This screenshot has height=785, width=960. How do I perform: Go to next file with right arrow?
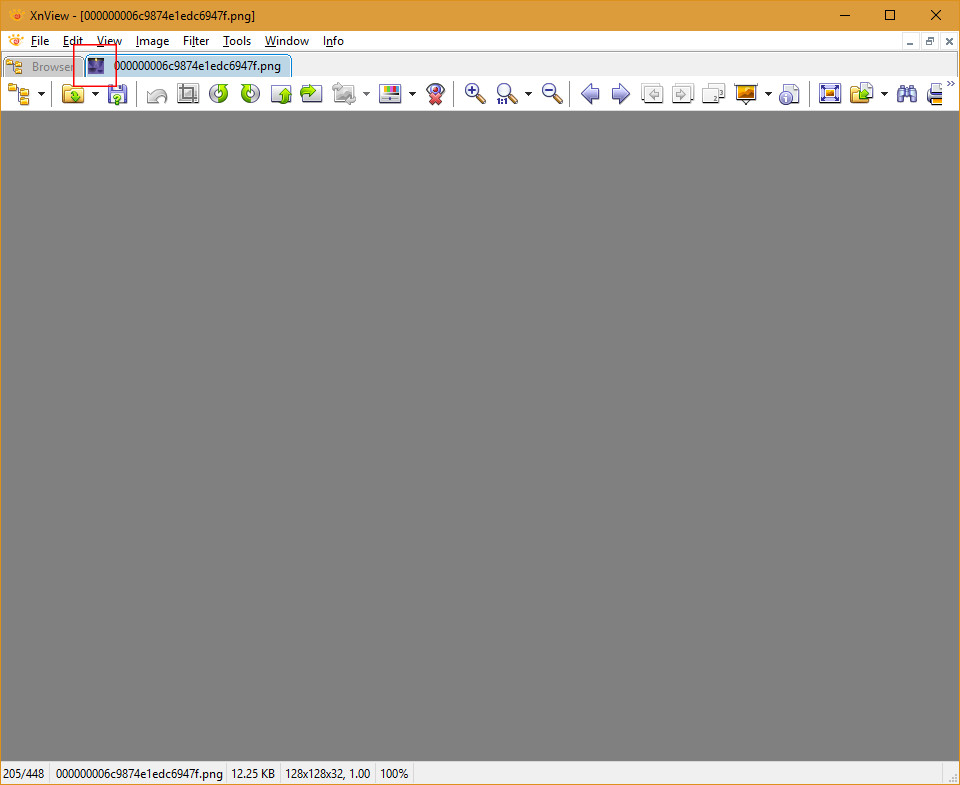pyautogui.click(x=620, y=94)
